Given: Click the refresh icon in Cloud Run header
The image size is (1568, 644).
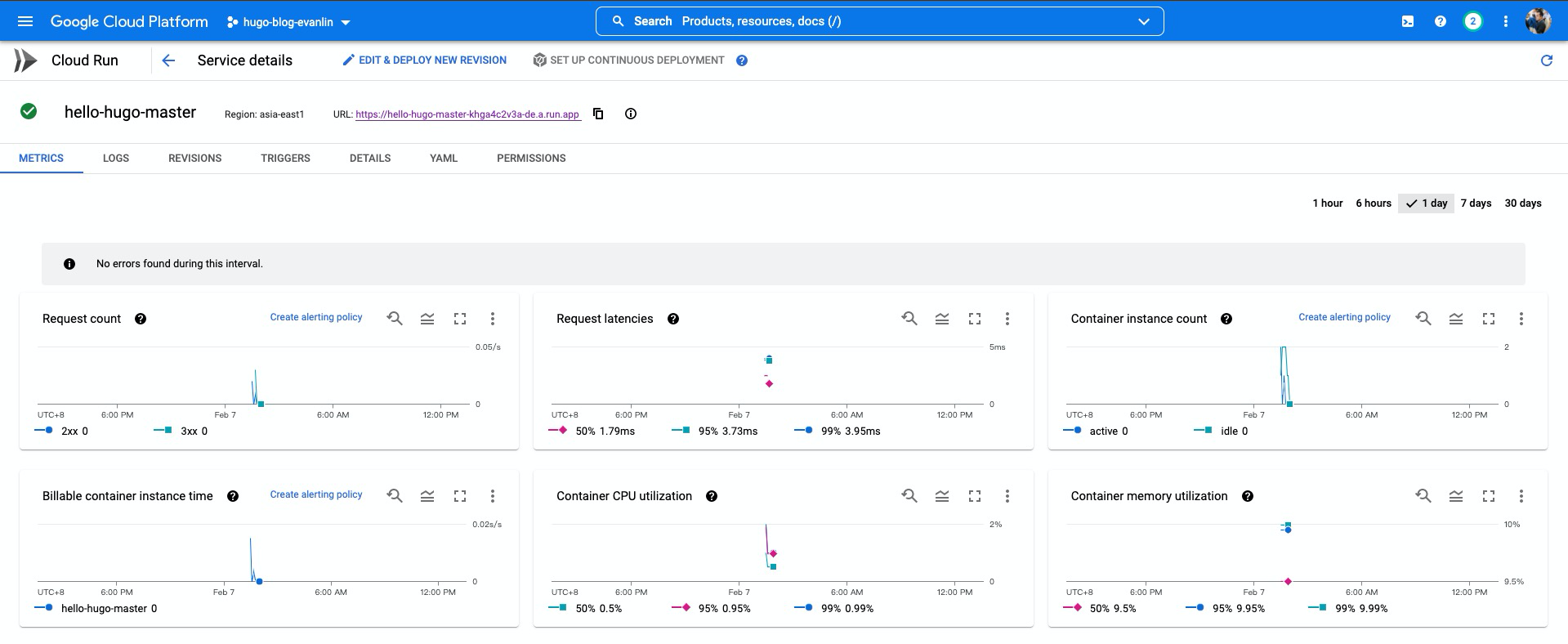Looking at the screenshot, I should [1546, 60].
